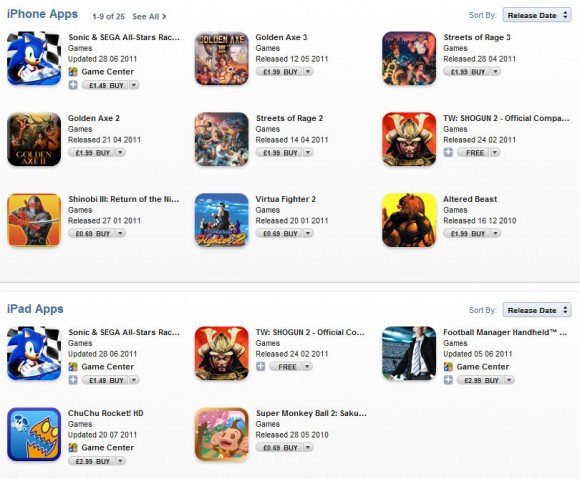The image size is (580, 479).
Task: Open the Shinobi III app icon
Action: pos(34,220)
